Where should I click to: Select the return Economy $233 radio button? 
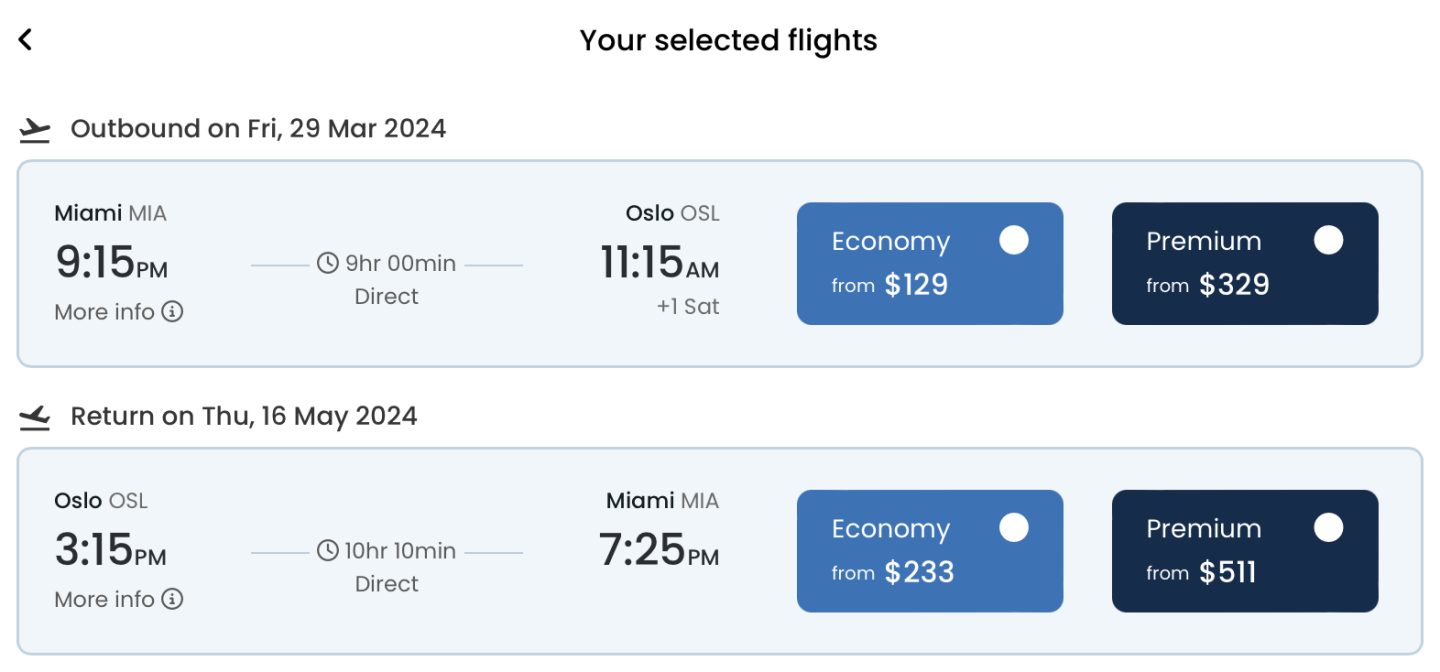pos(1013,528)
